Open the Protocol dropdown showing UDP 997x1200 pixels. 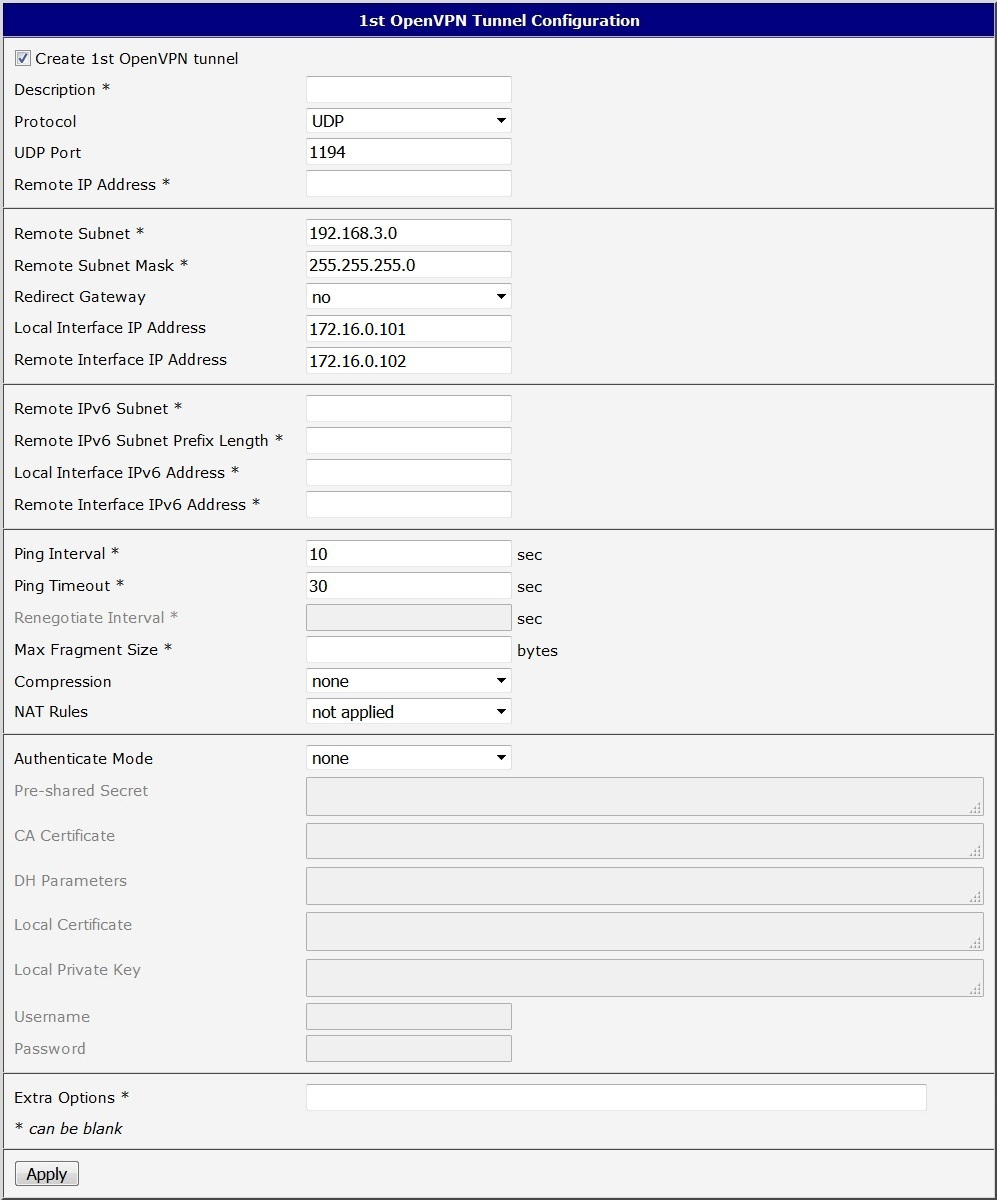(409, 121)
